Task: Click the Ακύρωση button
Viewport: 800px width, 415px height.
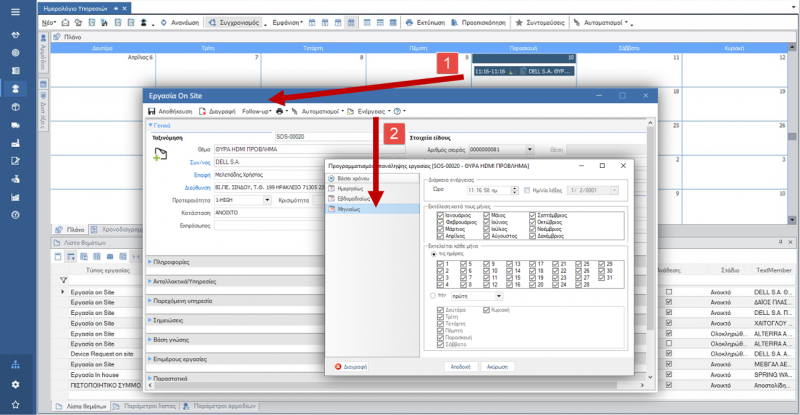Action: click(497, 367)
